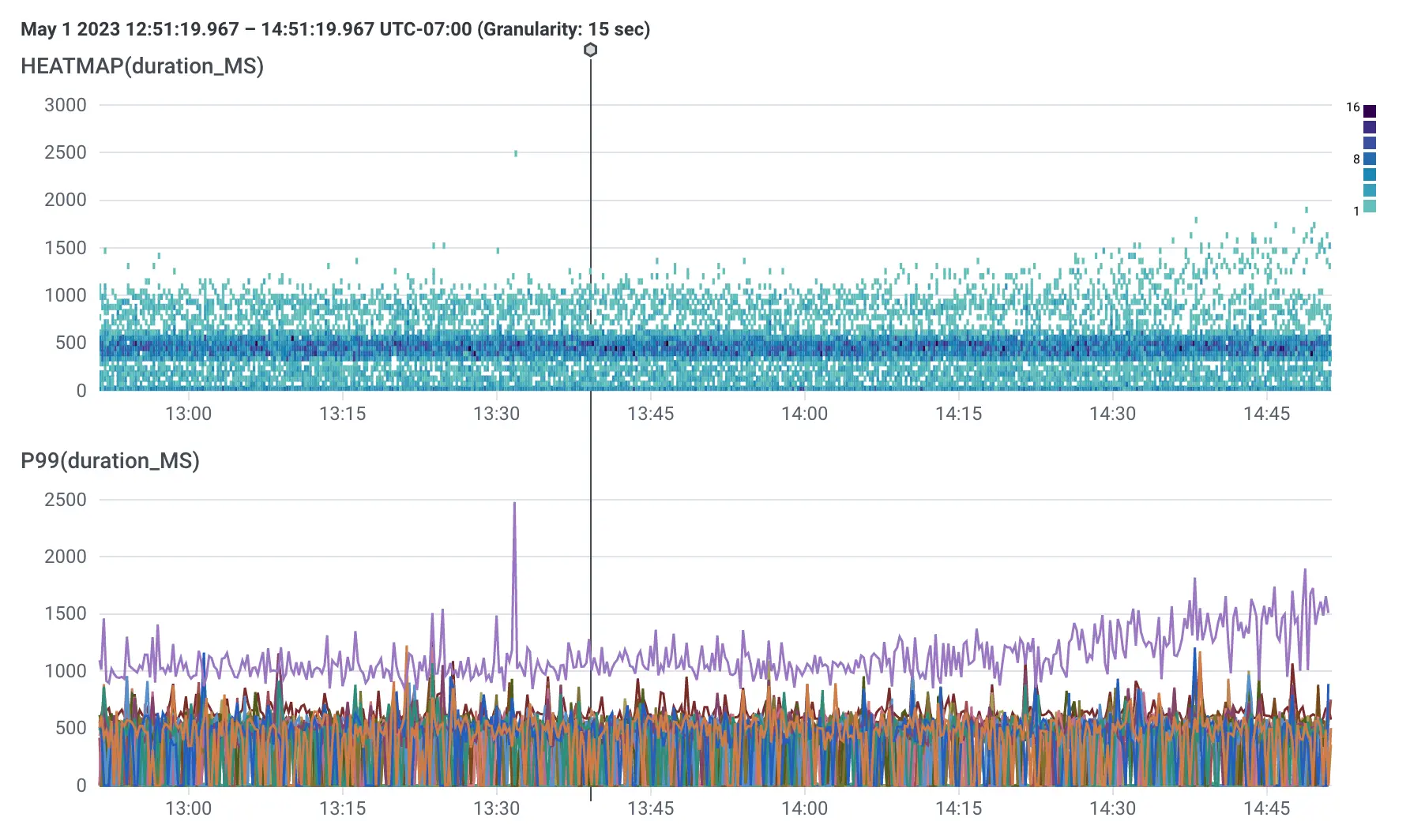
Task: Click the May 1 2023 time range heading
Action: click(237, 29)
